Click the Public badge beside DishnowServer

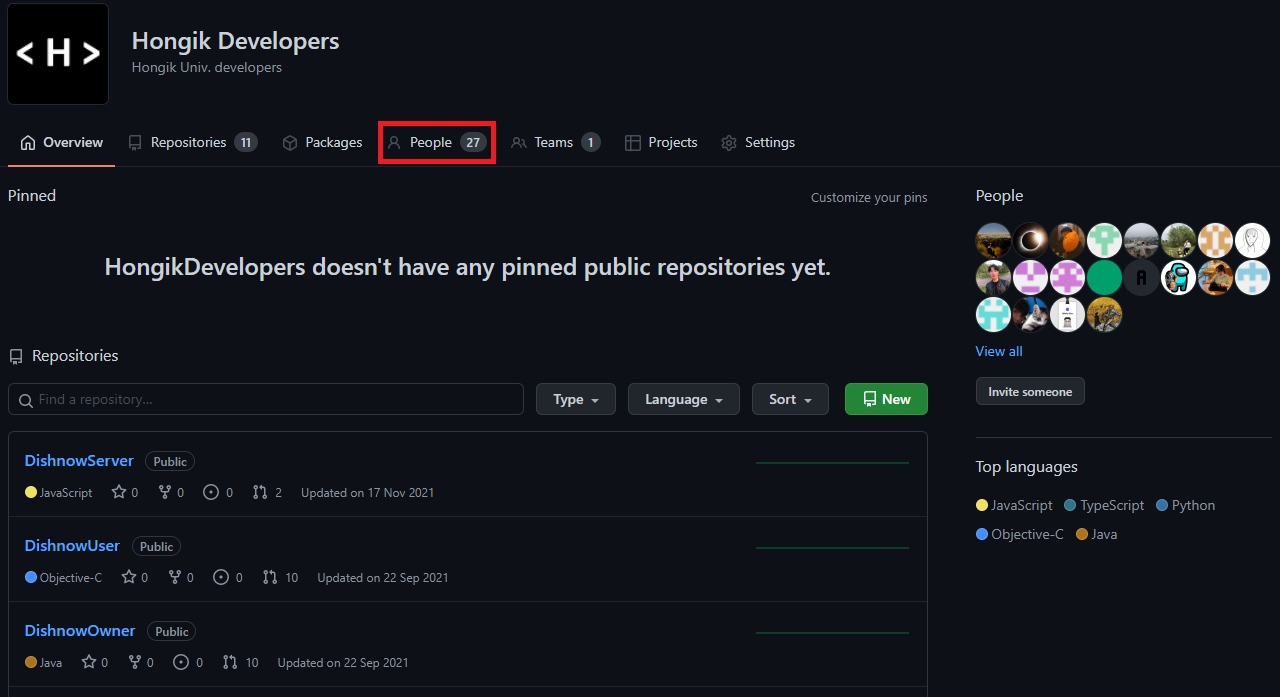[x=170, y=461]
